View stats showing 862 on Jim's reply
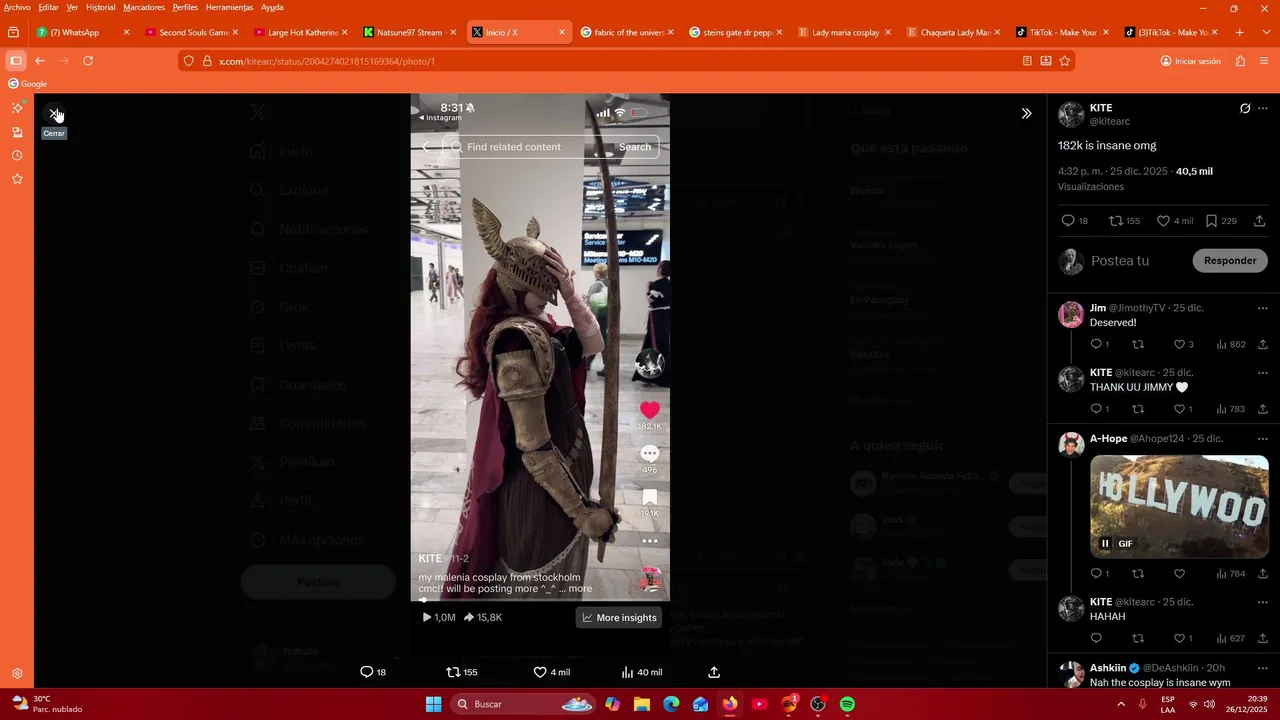The width and height of the screenshot is (1280, 720). [x=1230, y=344]
